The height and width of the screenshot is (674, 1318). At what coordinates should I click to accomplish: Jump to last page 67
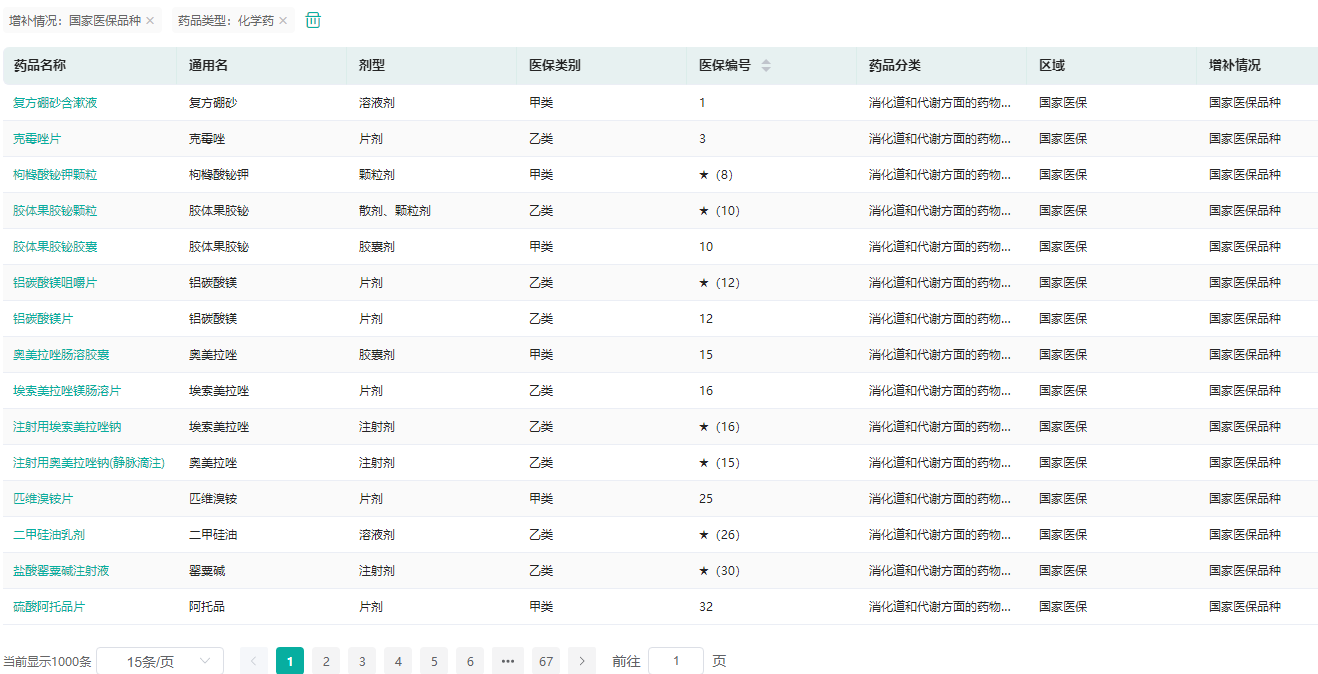point(545,661)
